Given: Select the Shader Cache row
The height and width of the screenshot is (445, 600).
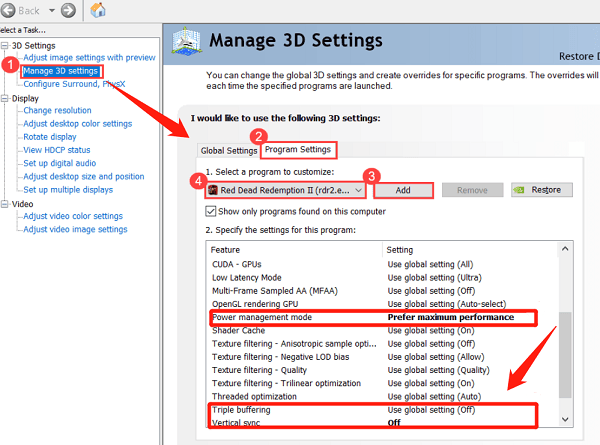Looking at the screenshot, I should [x=382, y=330].
